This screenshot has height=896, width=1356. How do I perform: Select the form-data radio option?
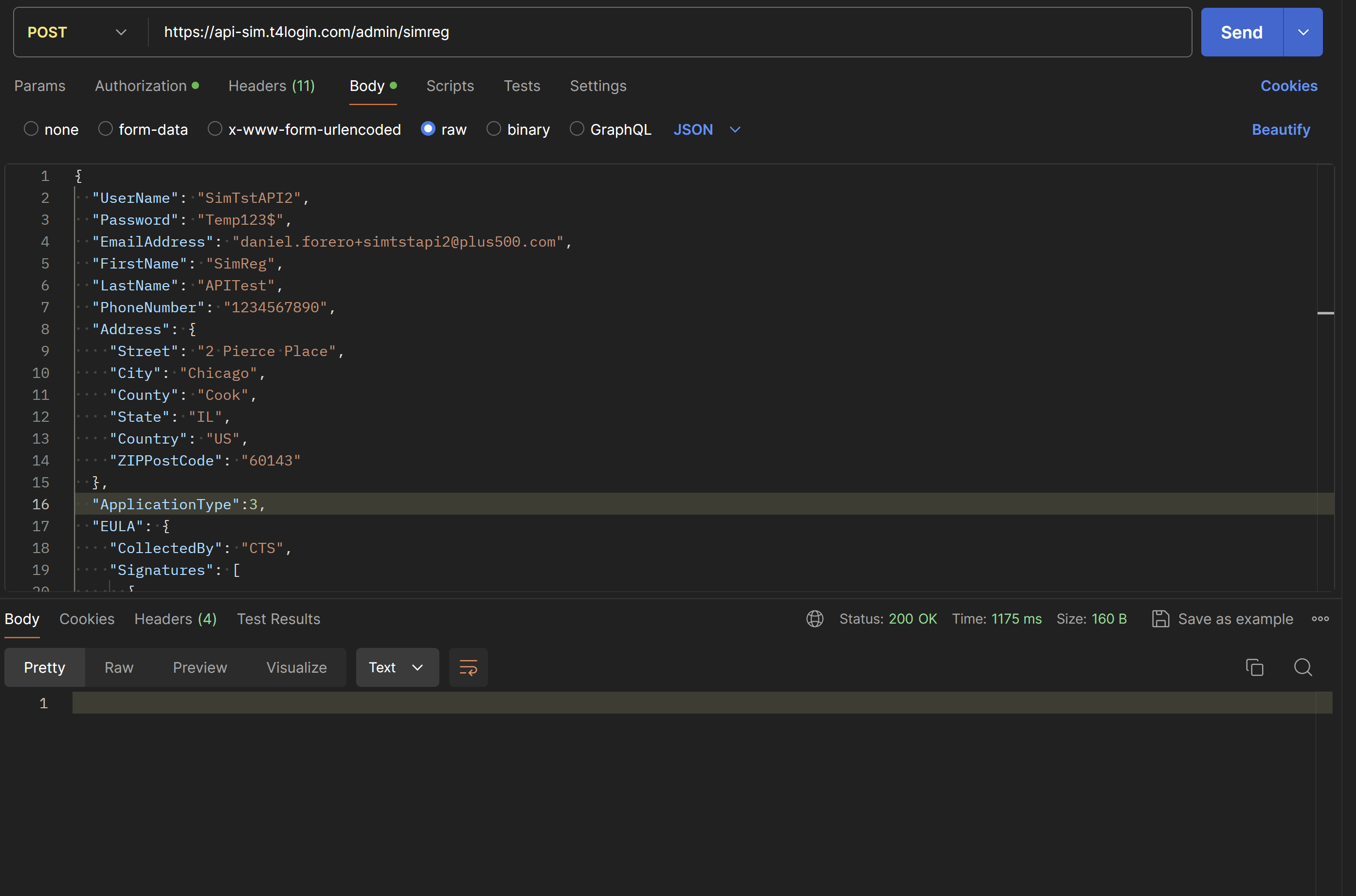[x=106, y=129]
